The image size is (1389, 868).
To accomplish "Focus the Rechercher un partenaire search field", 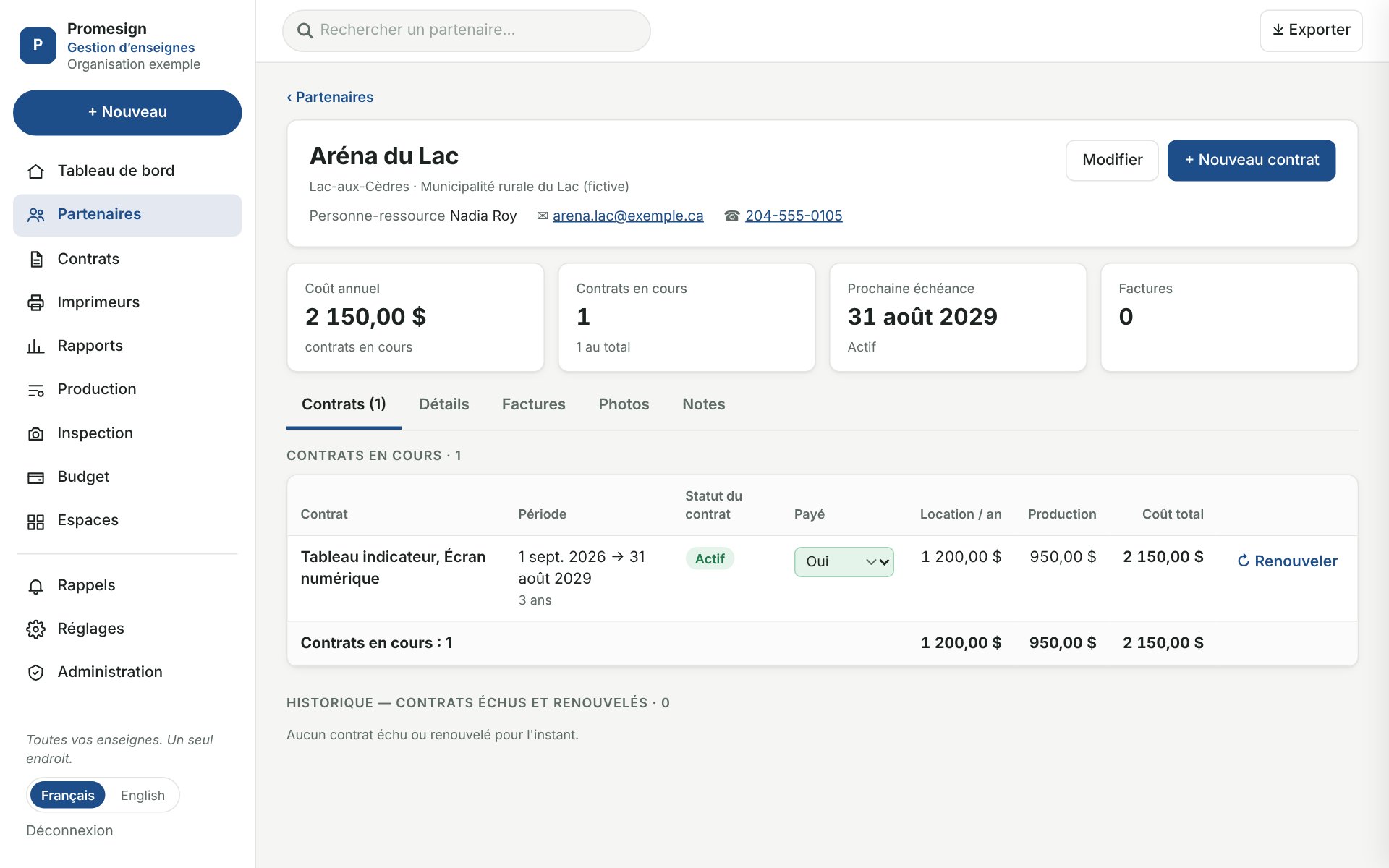I will pyautogui.click(x=466, y=30).
